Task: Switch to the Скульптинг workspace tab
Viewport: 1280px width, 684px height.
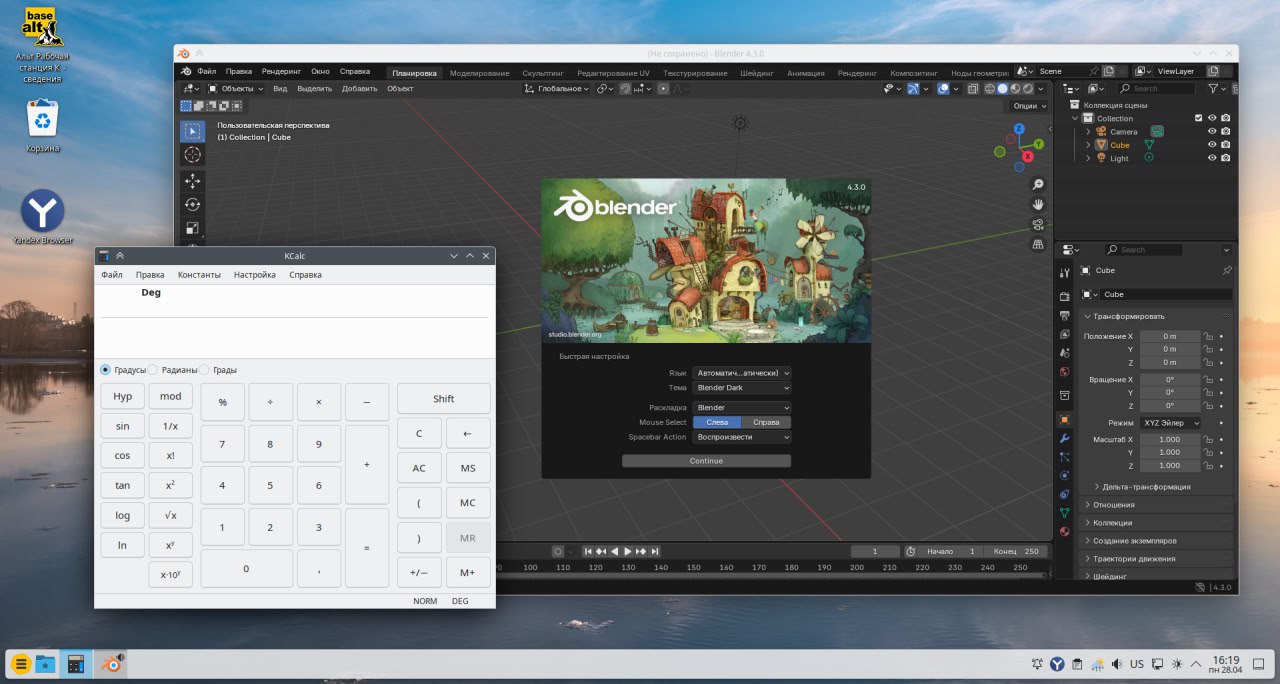Action: click(x=543, y=73)
